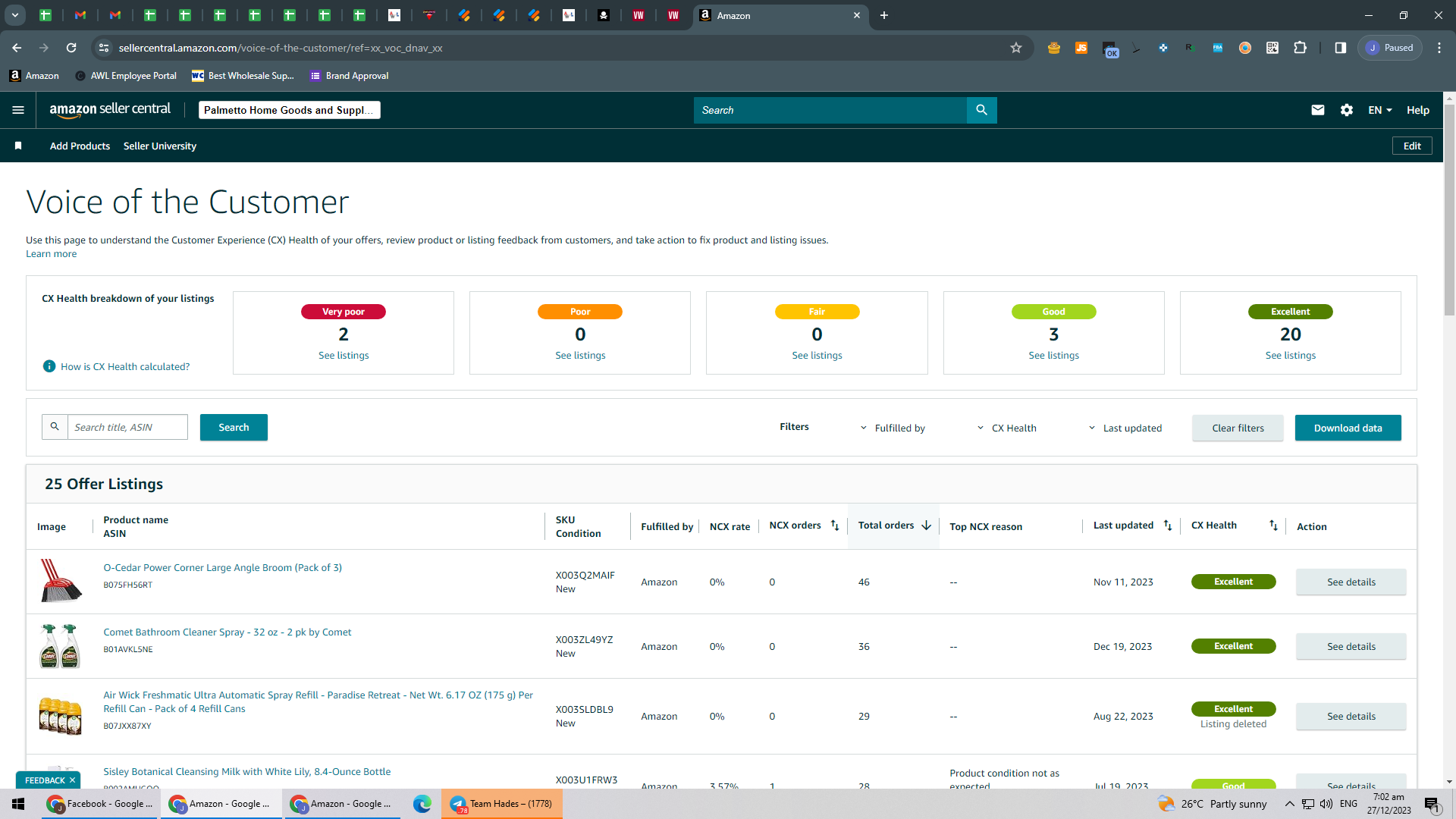Open the Learn more link
Image resolution: width=1456 pixels, height=819 pixels.
click(51, 254)
